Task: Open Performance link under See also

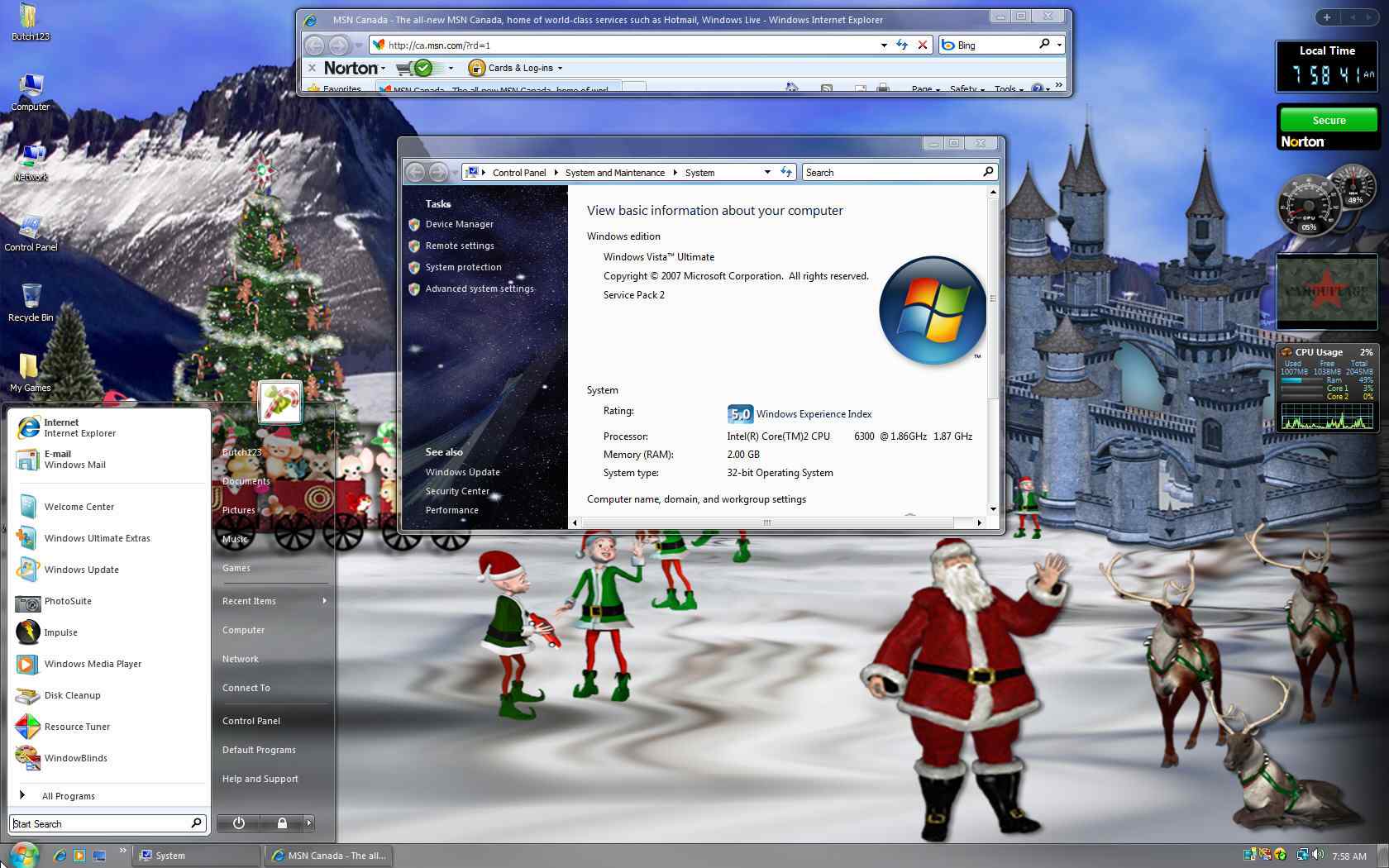Action: [451, 510]
